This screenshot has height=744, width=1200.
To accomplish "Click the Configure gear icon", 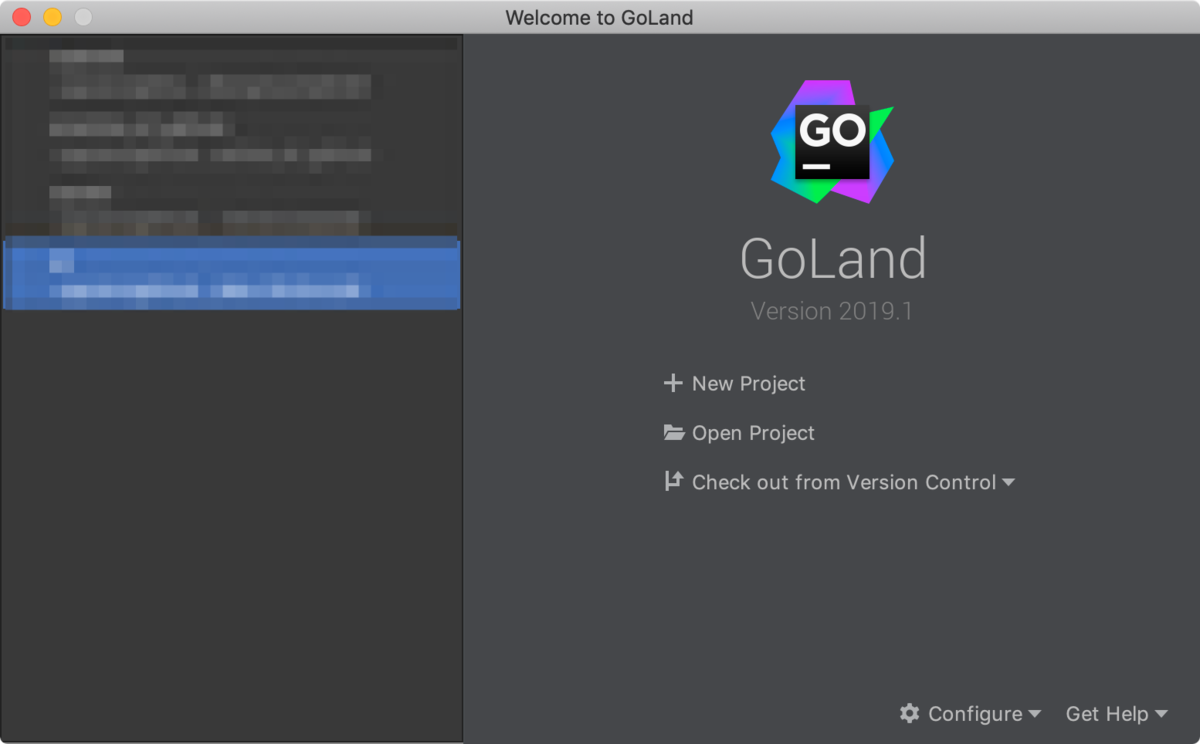I will pos(909,713).
